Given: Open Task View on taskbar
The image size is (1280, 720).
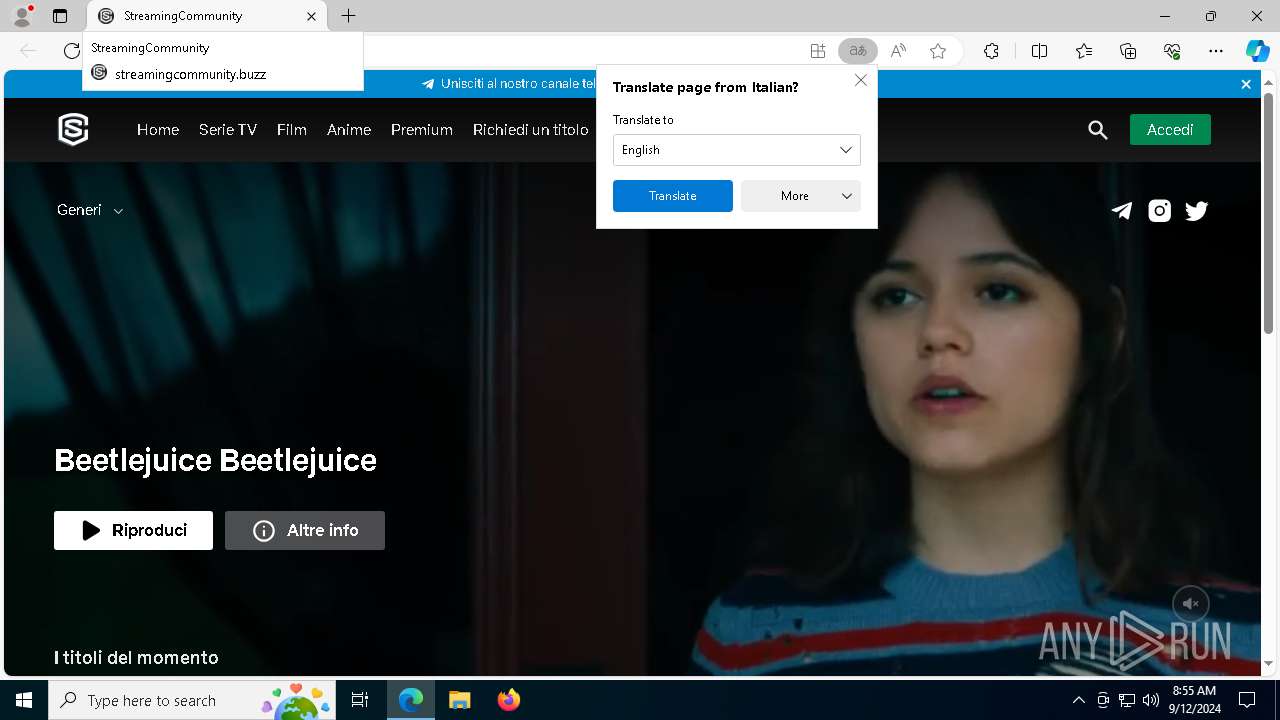Looking at the screenshot, I should tap(360, 700).
